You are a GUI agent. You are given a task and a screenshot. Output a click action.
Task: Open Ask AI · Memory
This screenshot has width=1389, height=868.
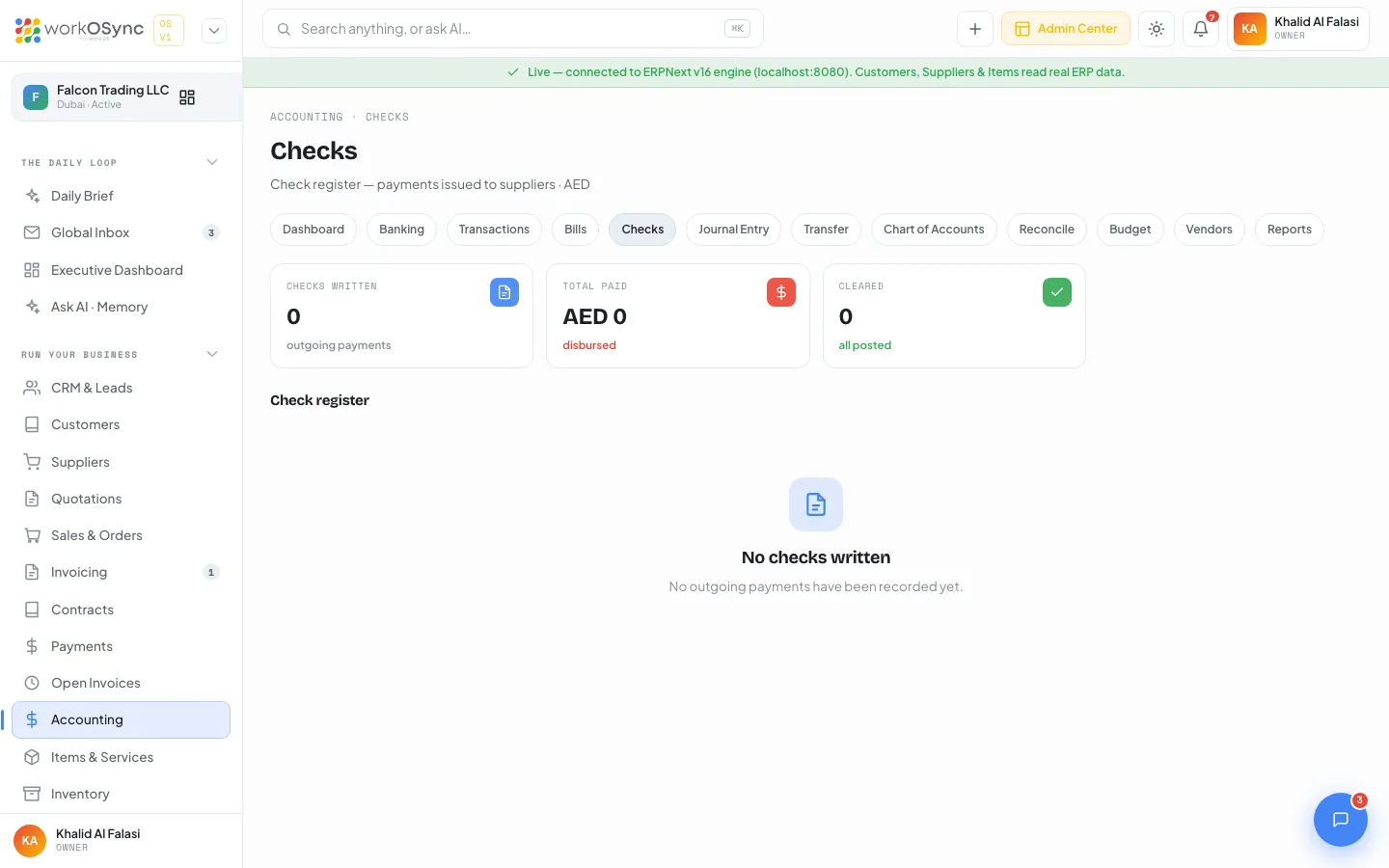pyautogui.click(x=122, y=307)
